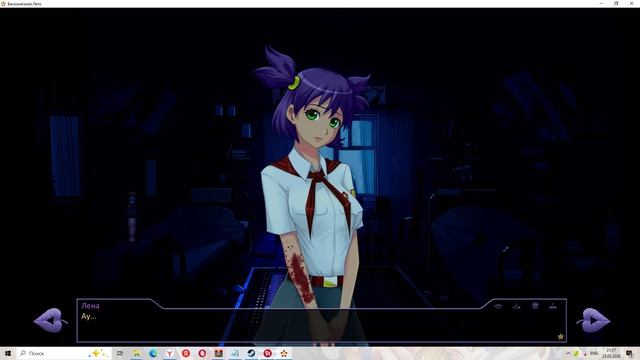Image resolution: width=640 pixels, height=360 pixels.
Task: Go back using the purple backward arrow
Action: (50, 320)
